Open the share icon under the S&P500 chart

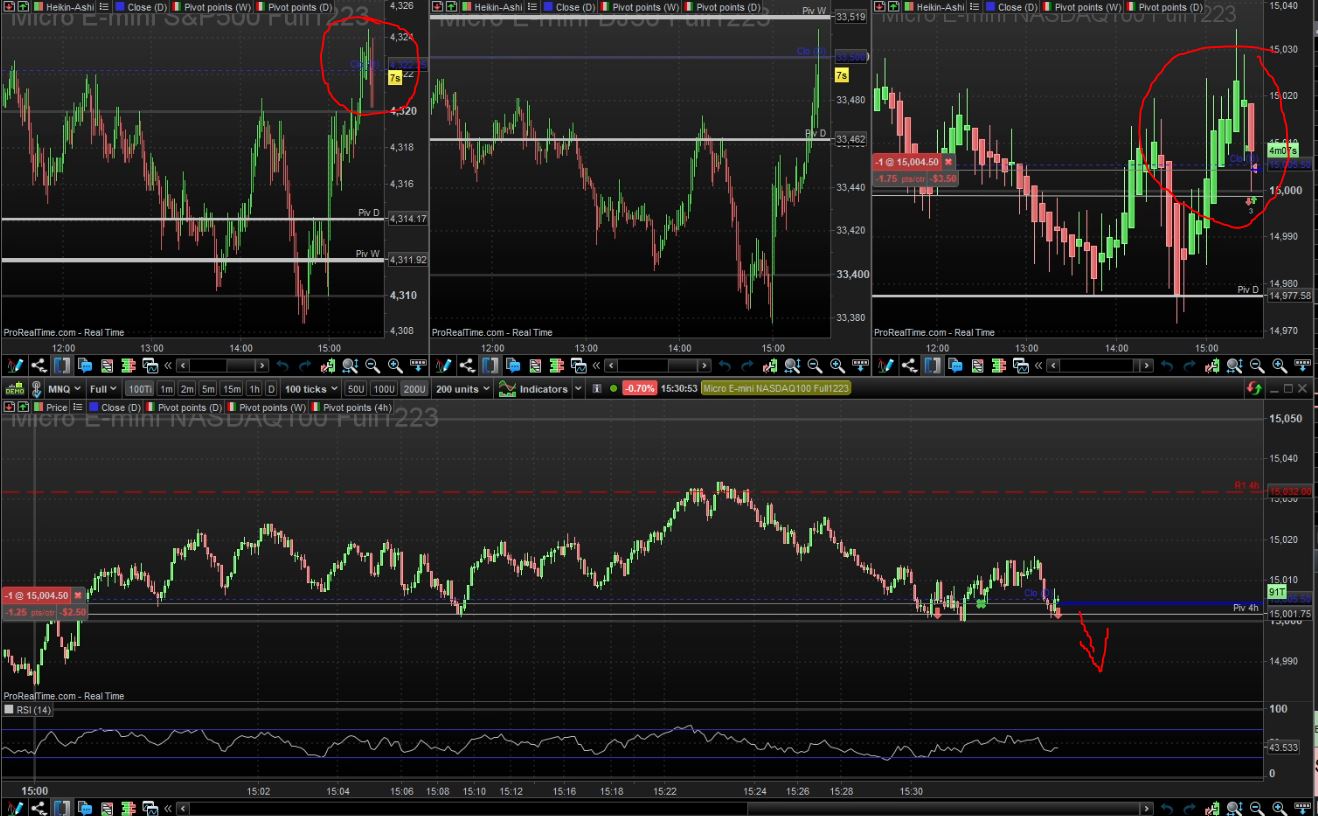coord(38,366)
